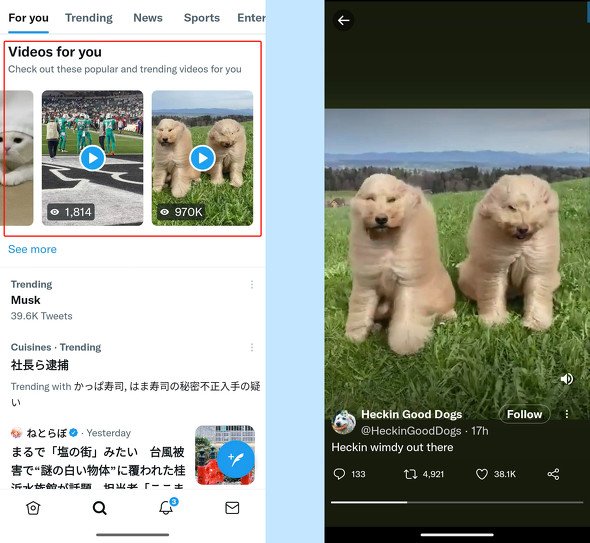Screen dimensions: 590x543
Task: Open more options beside Follow button
Action: [x=567, y=414]
